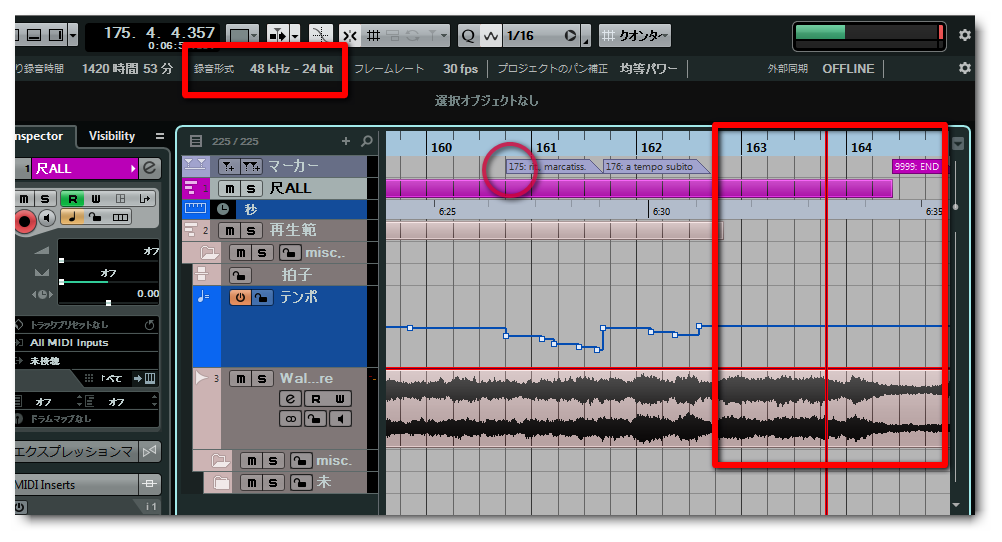Image resolution: width=1002 pixels, height=542 pixels.
Task: Open the status line setup gear icon
Action: [964, 68]
